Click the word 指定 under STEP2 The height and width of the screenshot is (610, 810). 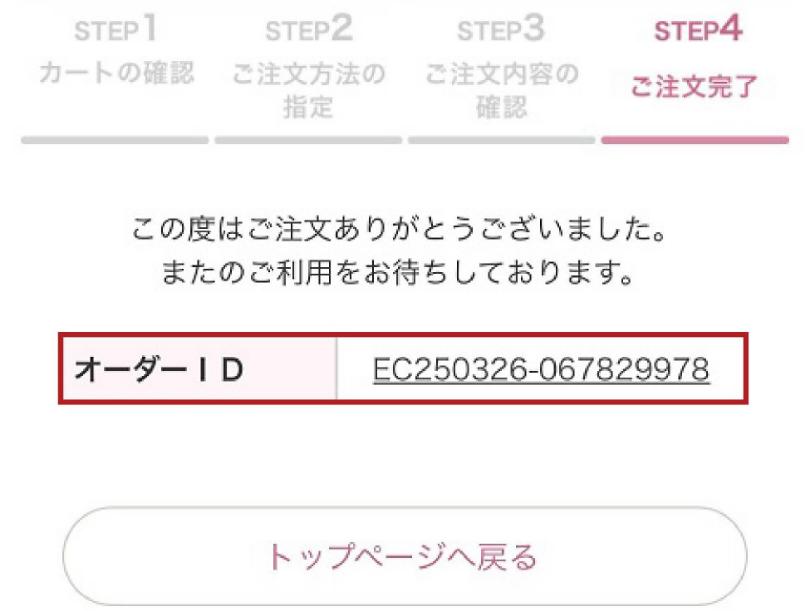click(308, 105)
